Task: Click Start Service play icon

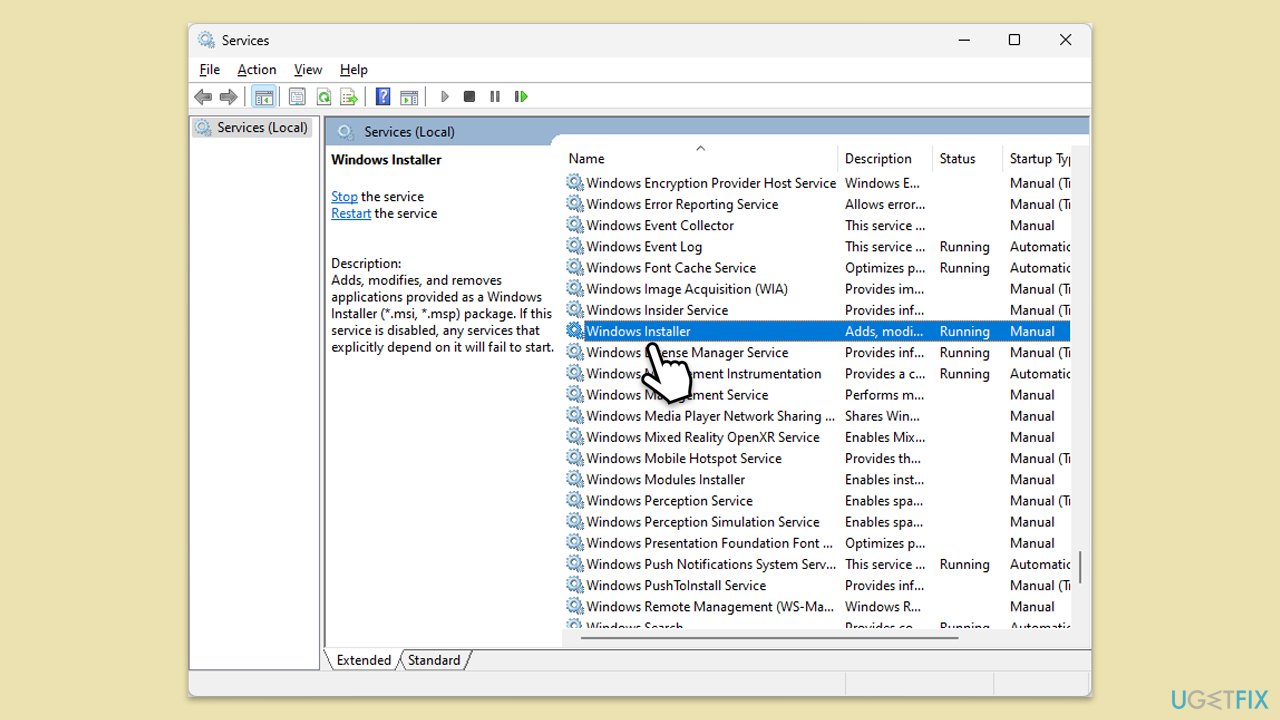Action: (444, 97)
